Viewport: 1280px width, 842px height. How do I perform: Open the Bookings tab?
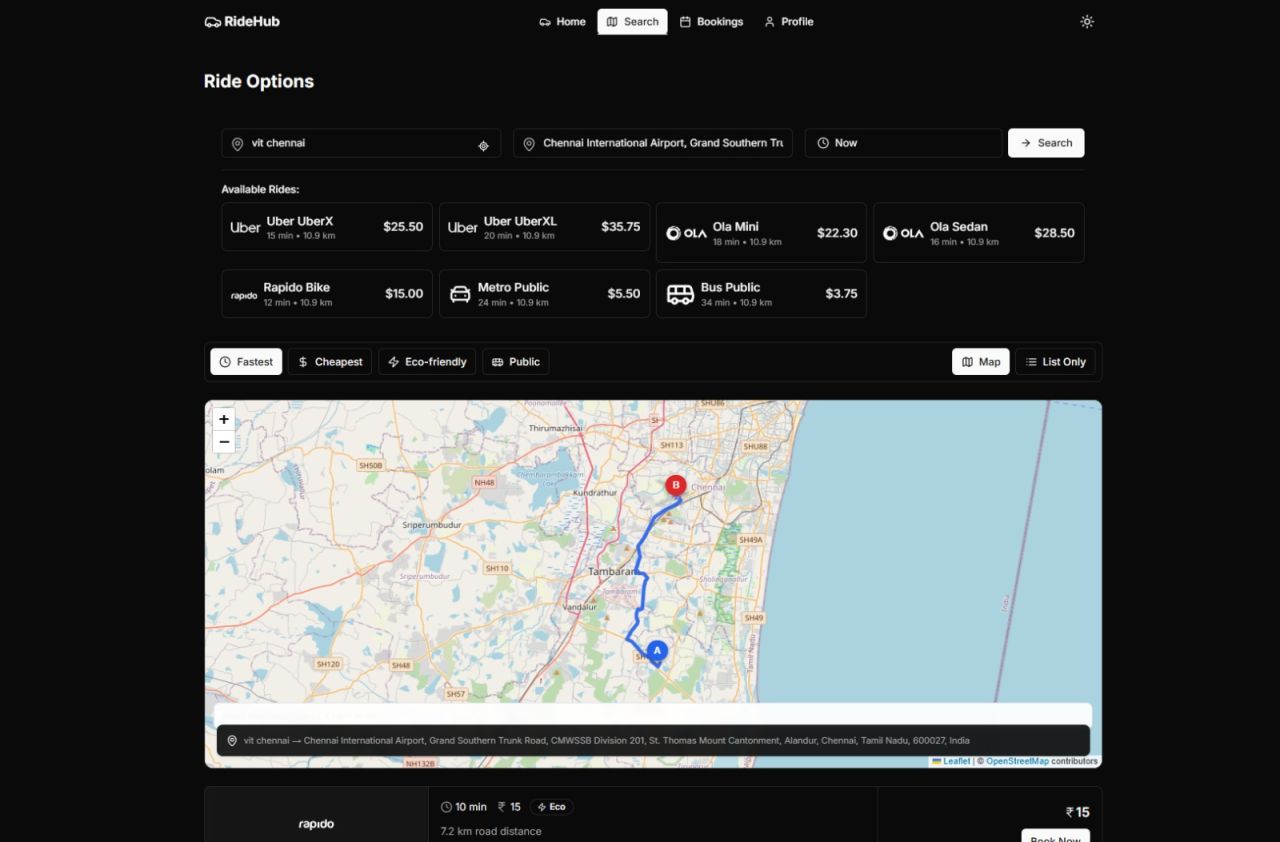click(x=711, y=21)
